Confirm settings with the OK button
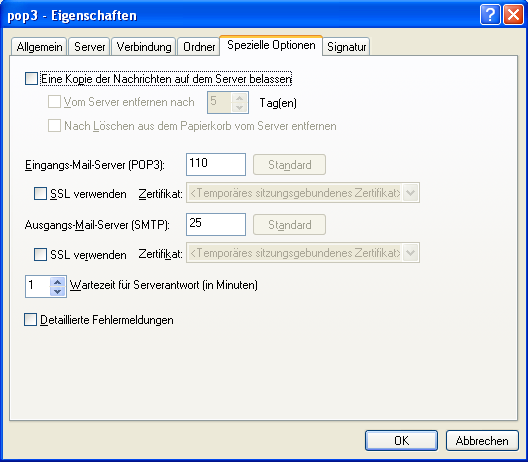Image resolution: width=528 pixels, height=462 pixels. (x=401, y=440)
